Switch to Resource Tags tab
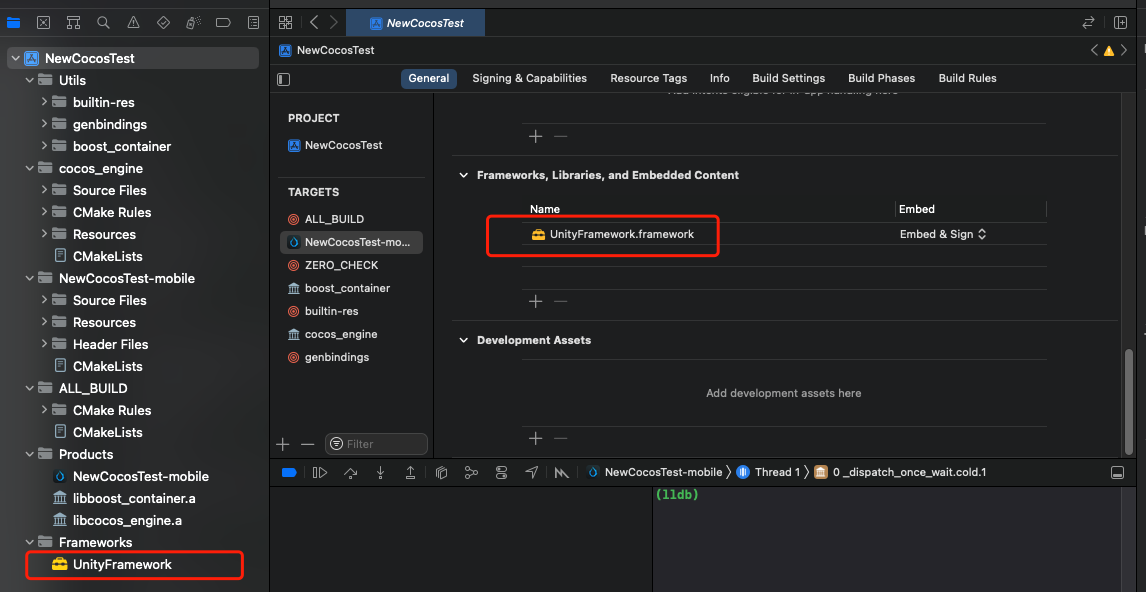Image resolution: width=1146 pixels, height=592 pixels. click(648, 78)
